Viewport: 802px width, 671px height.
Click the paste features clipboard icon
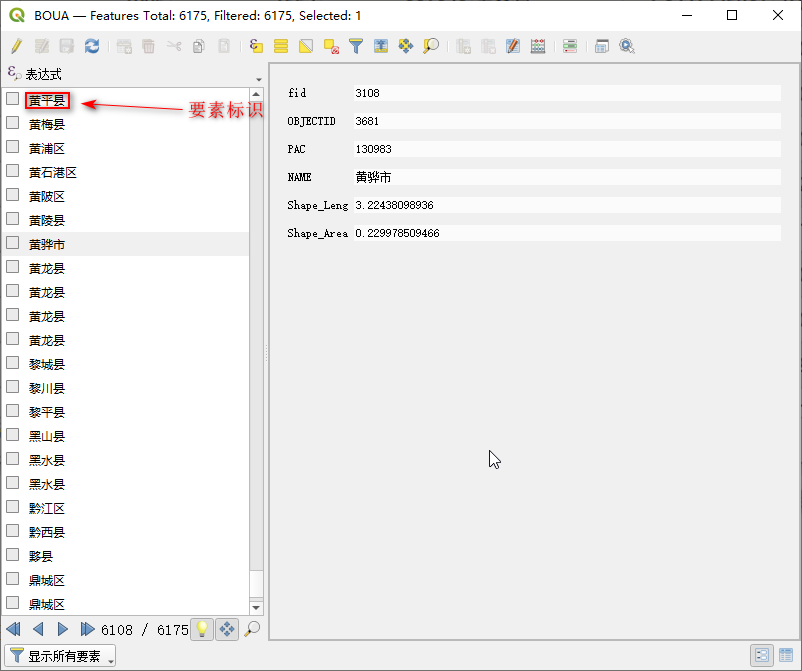[x=224, y=46]
